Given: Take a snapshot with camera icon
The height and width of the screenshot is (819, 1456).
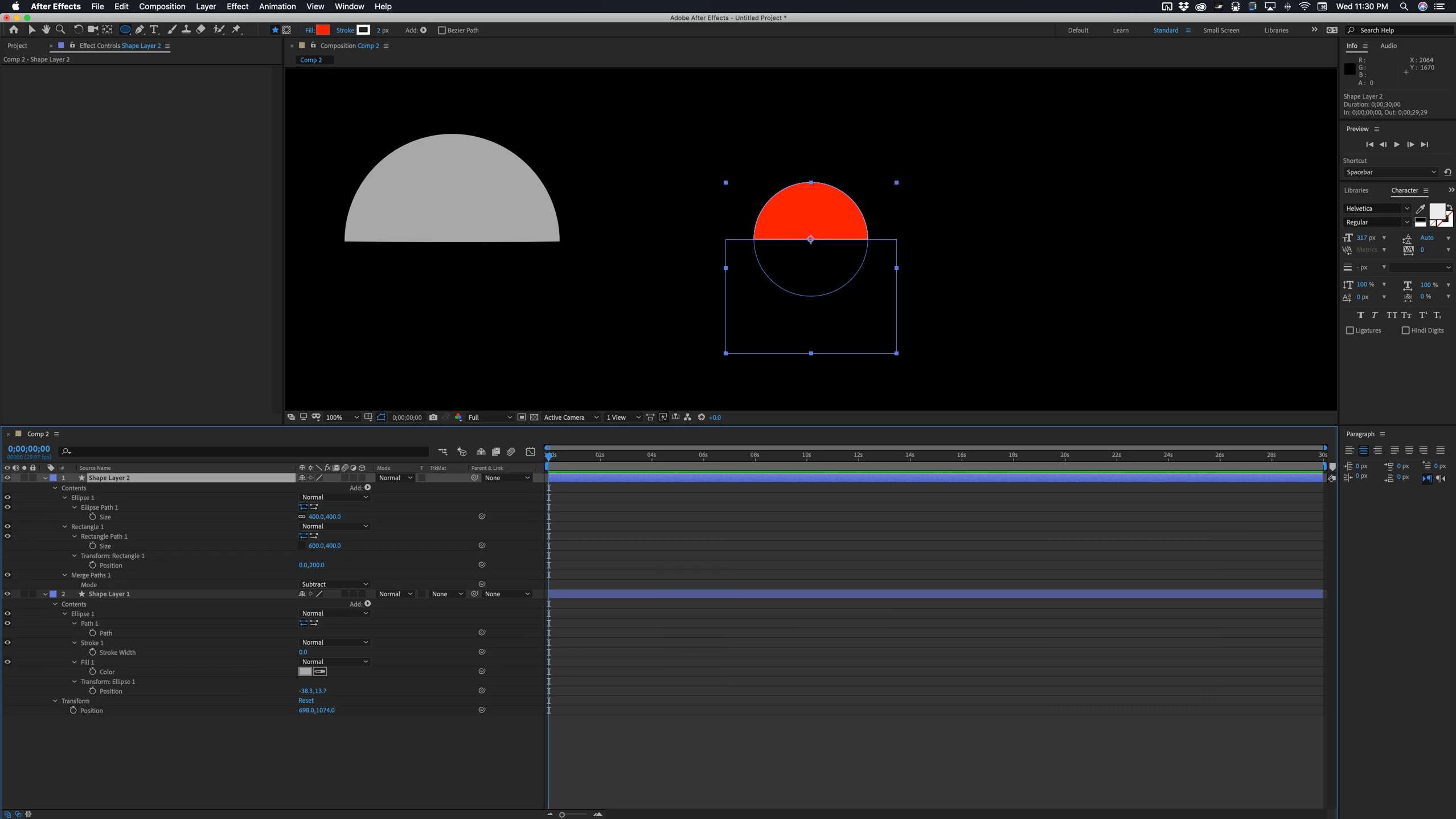Looking at the screenshot, I should tap(433, 417).
